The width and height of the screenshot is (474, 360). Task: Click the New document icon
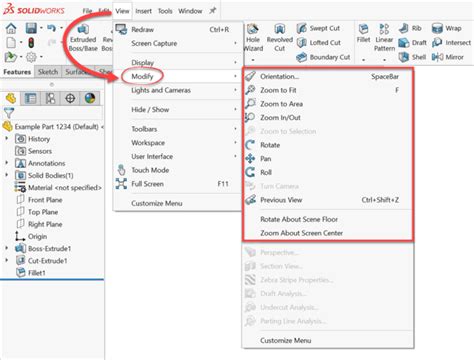click(x=11, y=43)
